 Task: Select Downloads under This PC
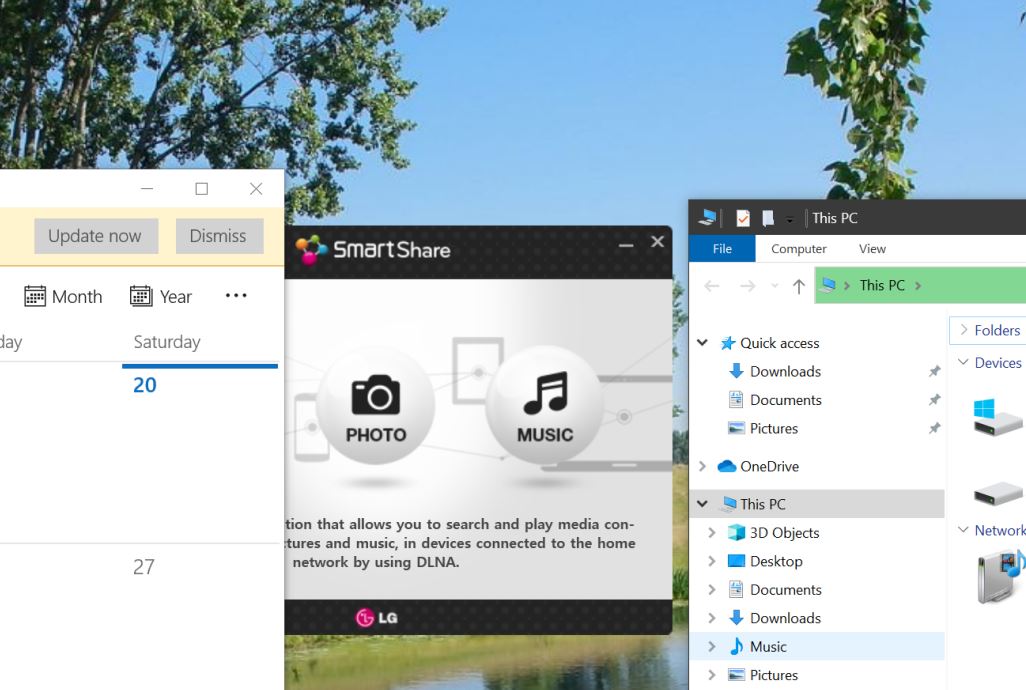coord(785,618)
